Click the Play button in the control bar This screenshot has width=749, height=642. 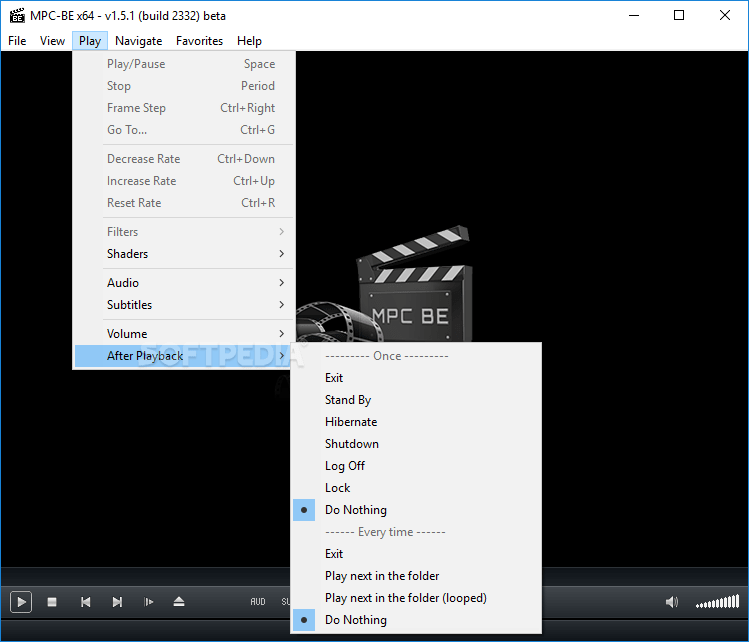click(21, 602)
